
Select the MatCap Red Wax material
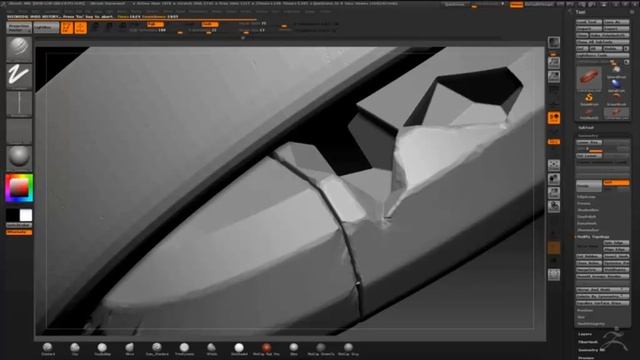point(266,349)
